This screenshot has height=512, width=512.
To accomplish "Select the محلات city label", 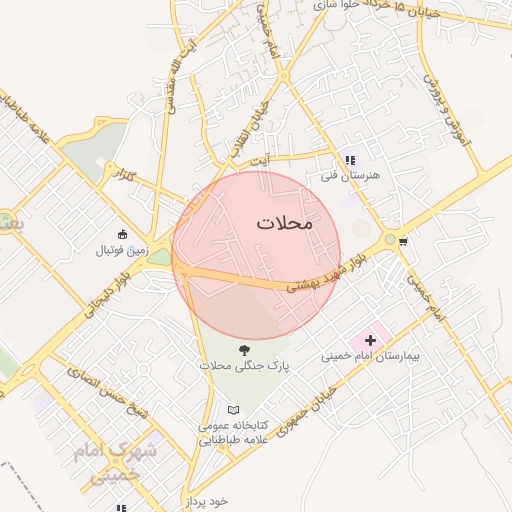I will [284, 223].
